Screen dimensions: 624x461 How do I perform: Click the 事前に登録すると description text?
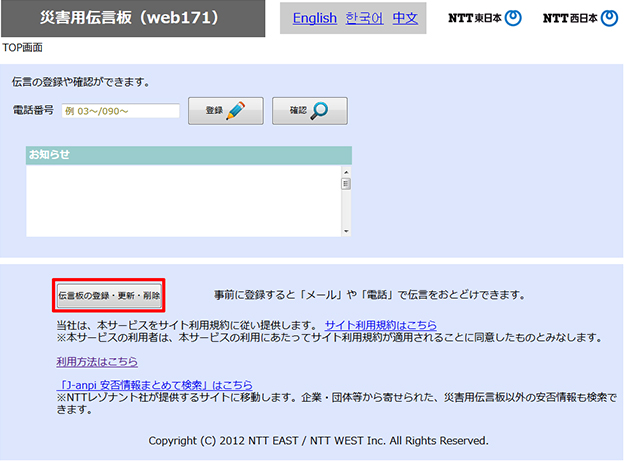[370, 295]
